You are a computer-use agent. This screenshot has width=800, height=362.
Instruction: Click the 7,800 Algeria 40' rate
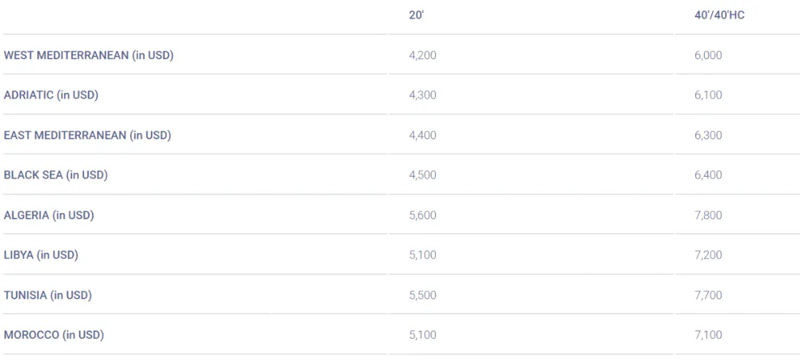point(708,215)
